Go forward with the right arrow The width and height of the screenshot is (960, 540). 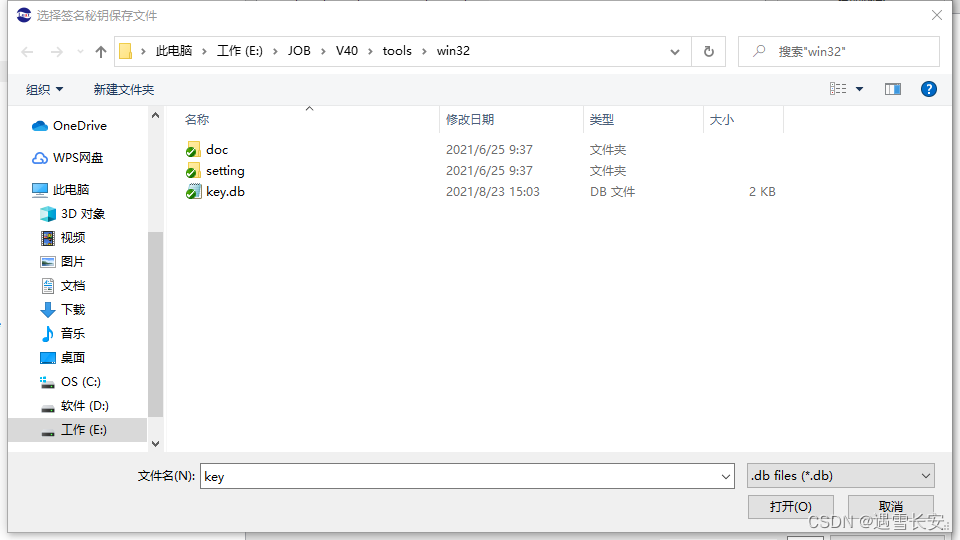click(56, 52)
